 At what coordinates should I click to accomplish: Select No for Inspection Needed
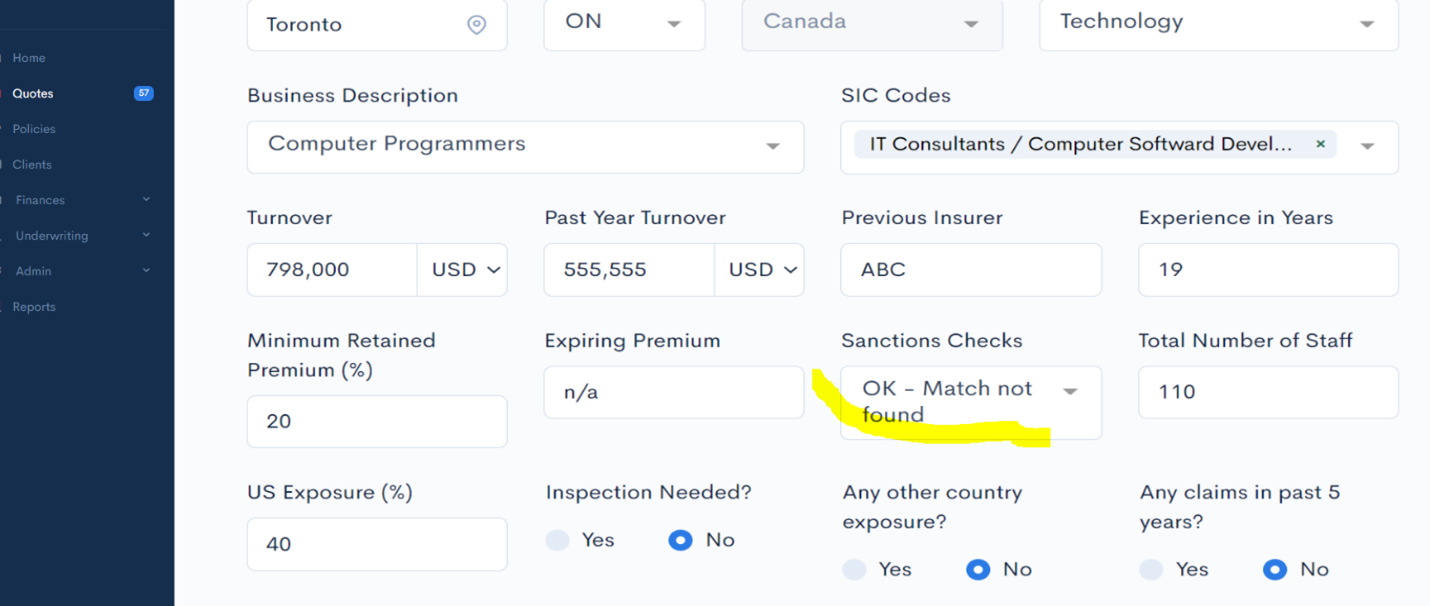point(680,540)
